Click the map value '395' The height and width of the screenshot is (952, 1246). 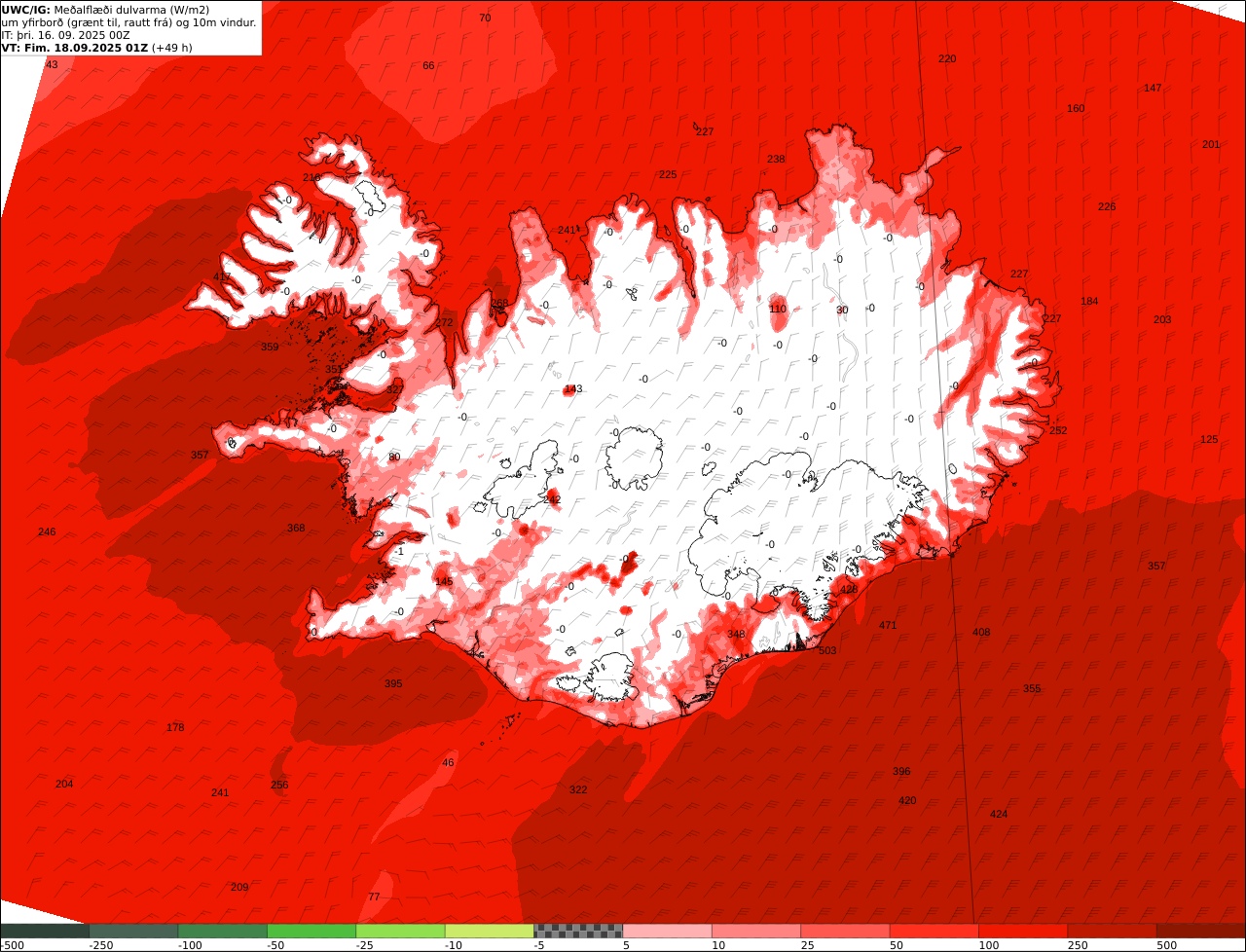click(x=393, y=683)
